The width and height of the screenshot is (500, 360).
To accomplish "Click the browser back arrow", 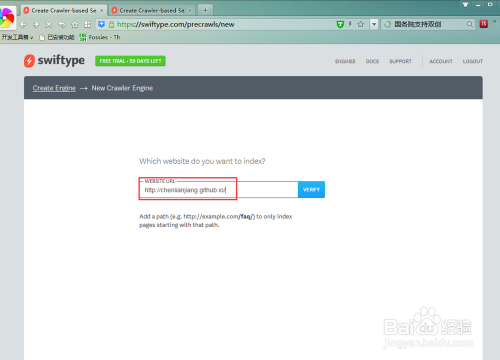I will click(23, 24).
